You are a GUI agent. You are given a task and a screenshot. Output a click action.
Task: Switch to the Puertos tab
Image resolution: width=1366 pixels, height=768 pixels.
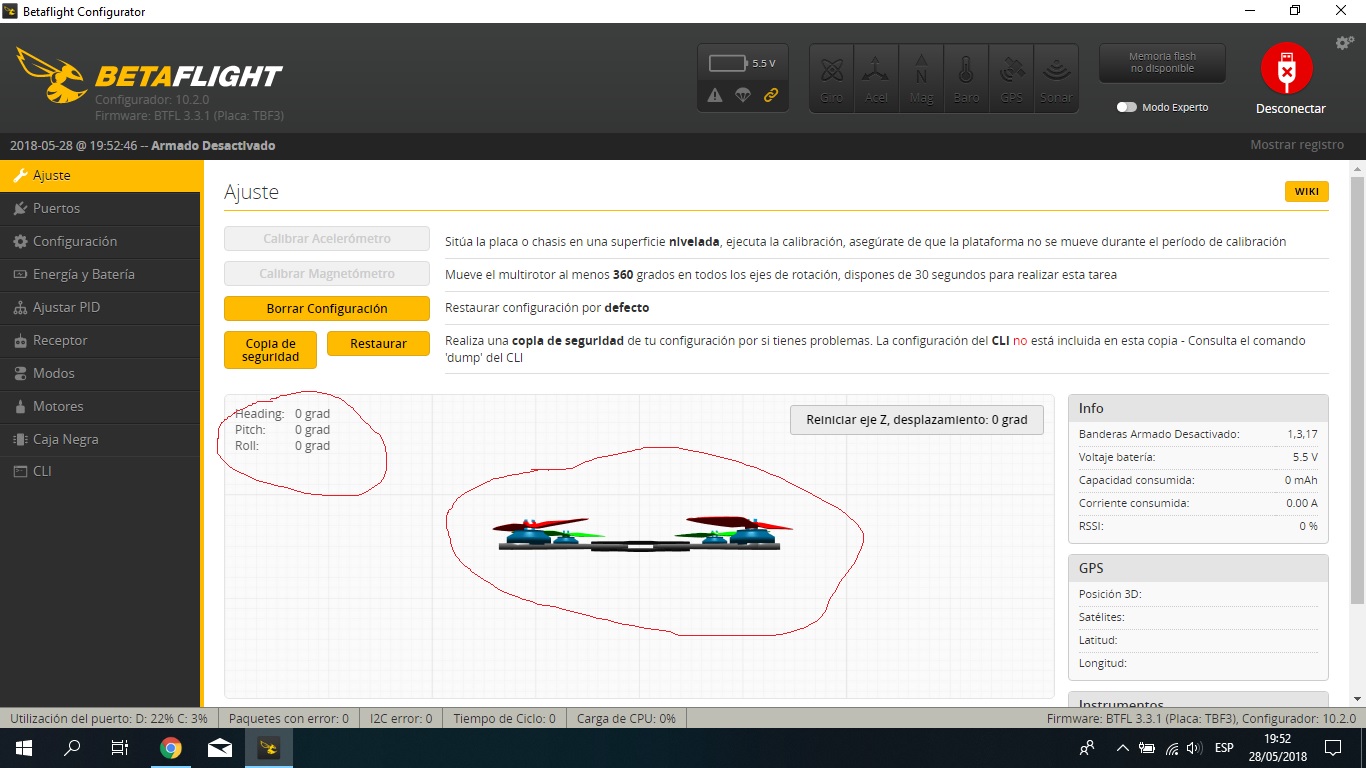100,208
